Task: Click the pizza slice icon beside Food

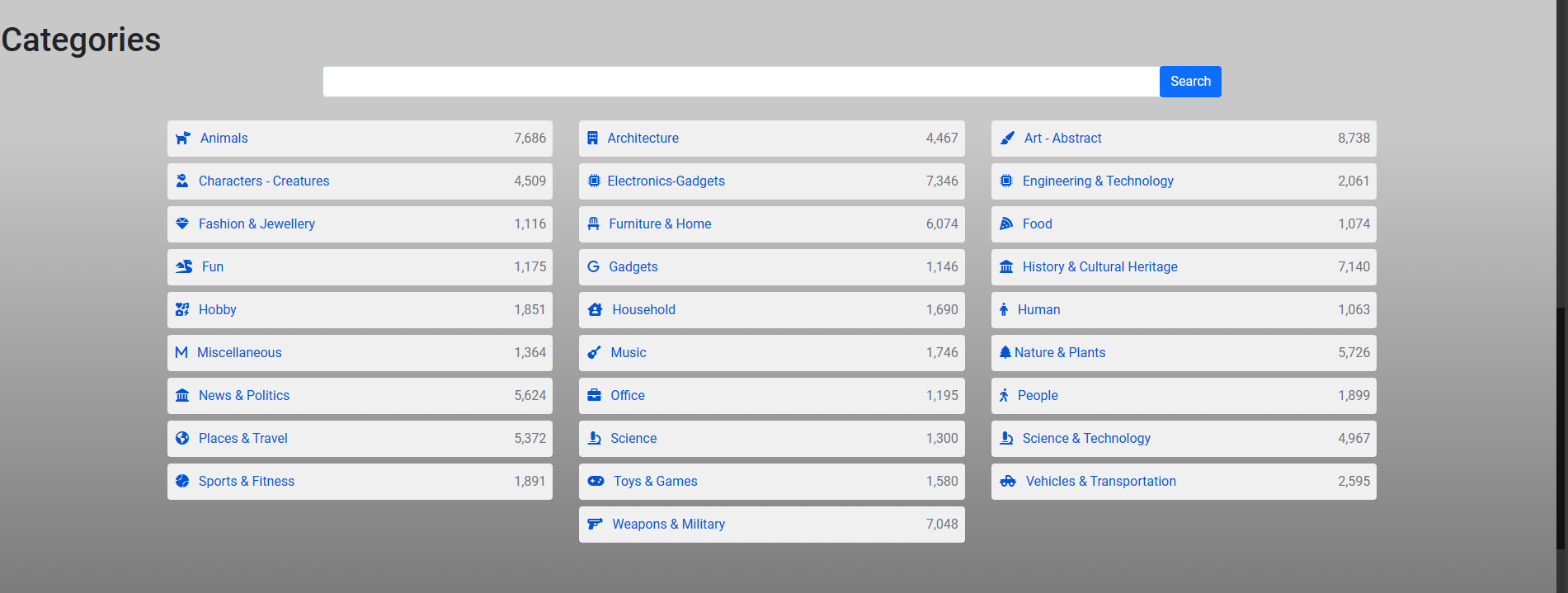Action: click(x=1006, y=224)
